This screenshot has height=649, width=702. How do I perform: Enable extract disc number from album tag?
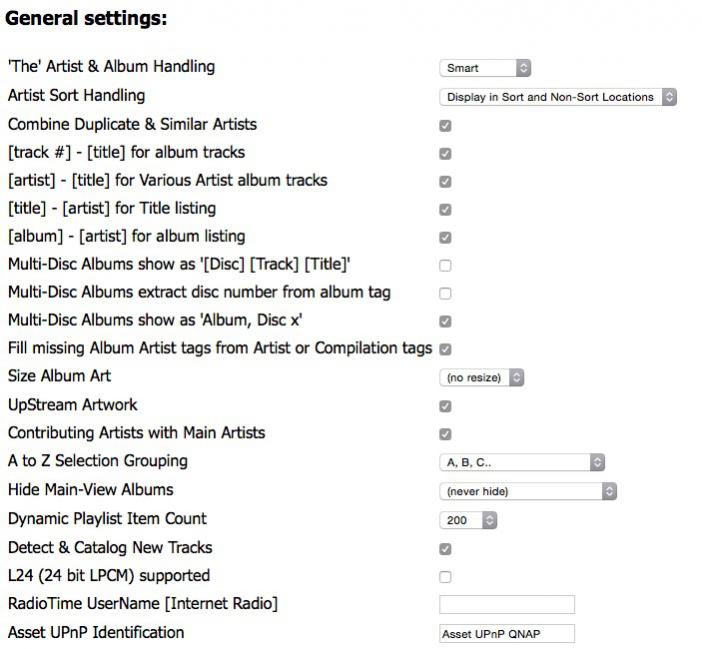pos(445,294)
